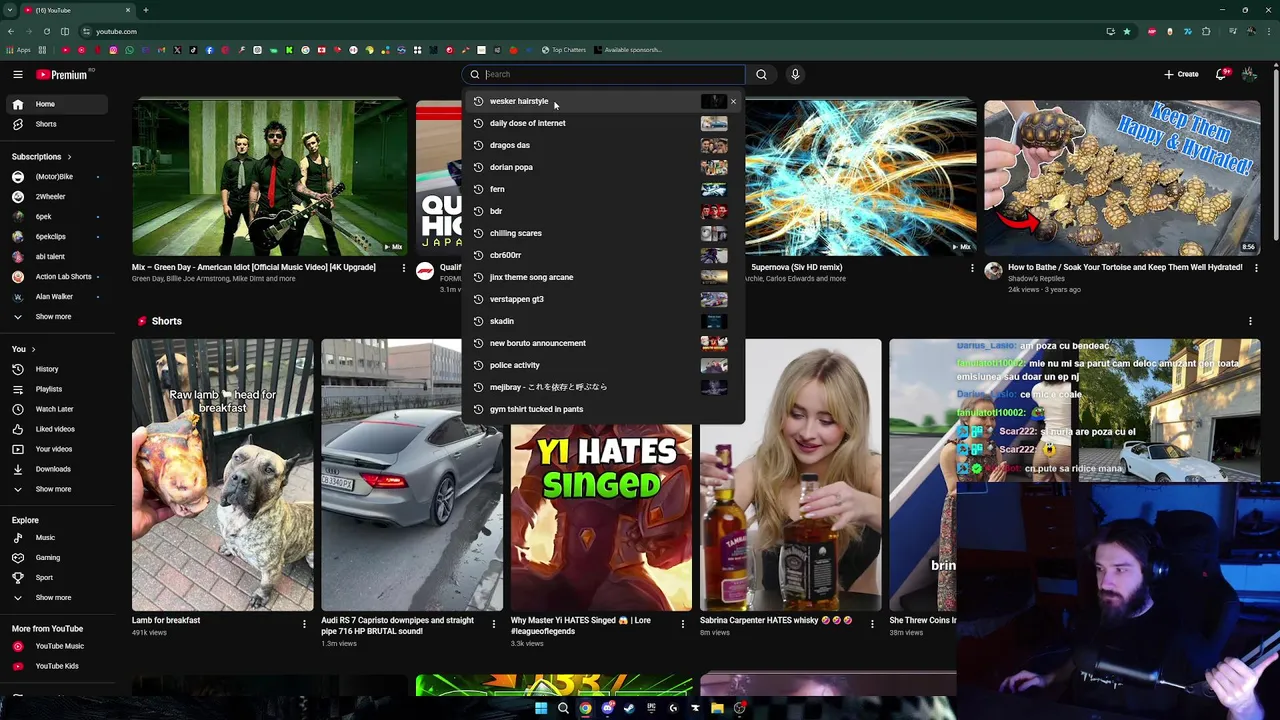Play tortoise bathing video thumbnail
This screenshot has width=1280, height=720.
point(1122,177)
